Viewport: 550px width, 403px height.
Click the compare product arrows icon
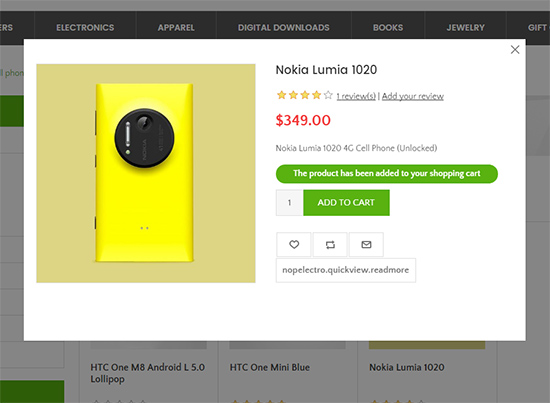click(330, 244)
